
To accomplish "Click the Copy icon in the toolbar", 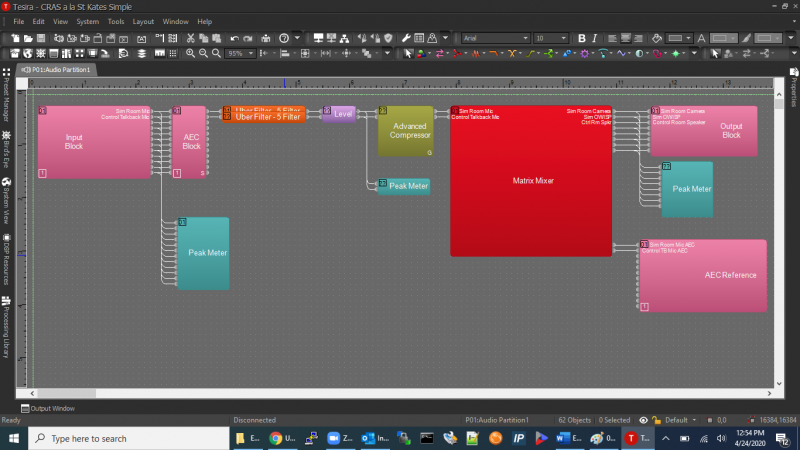I will click(x=204, y=38).
